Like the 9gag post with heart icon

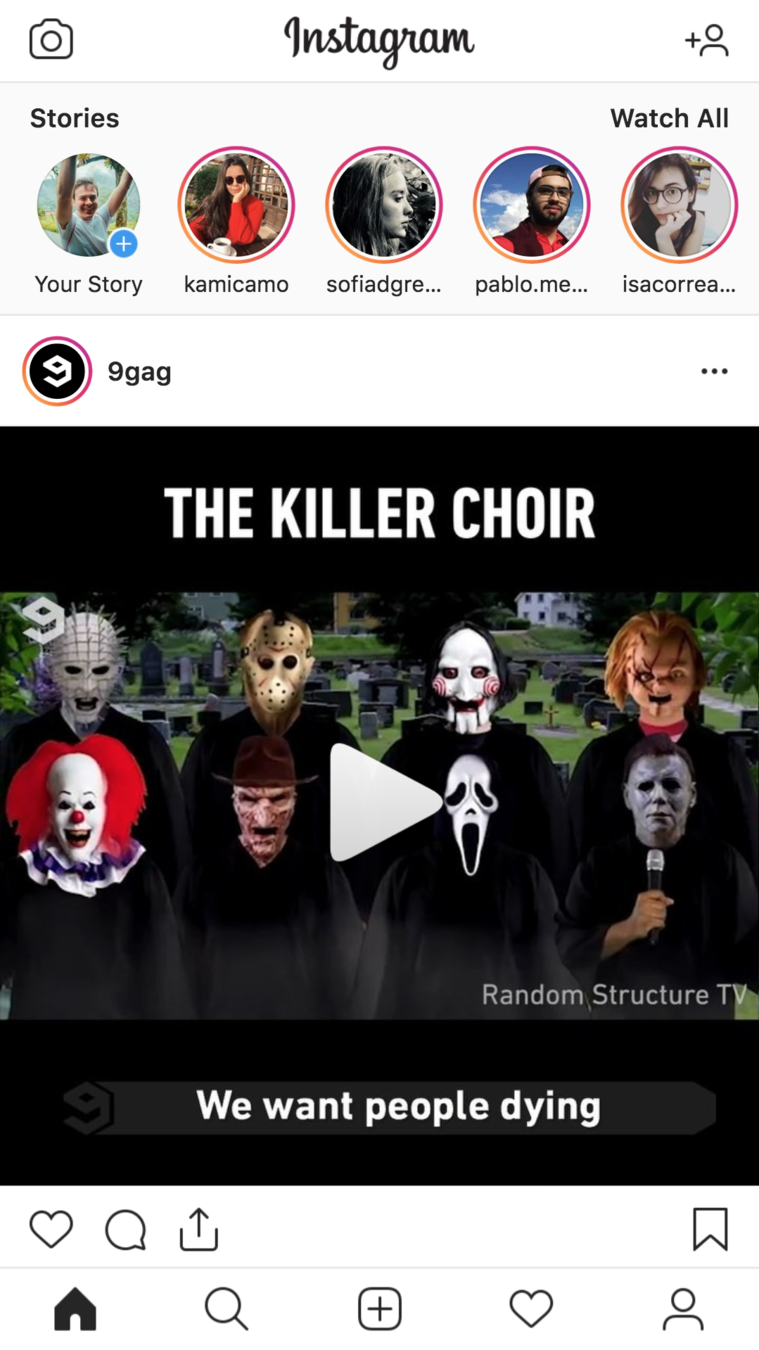51,1229
